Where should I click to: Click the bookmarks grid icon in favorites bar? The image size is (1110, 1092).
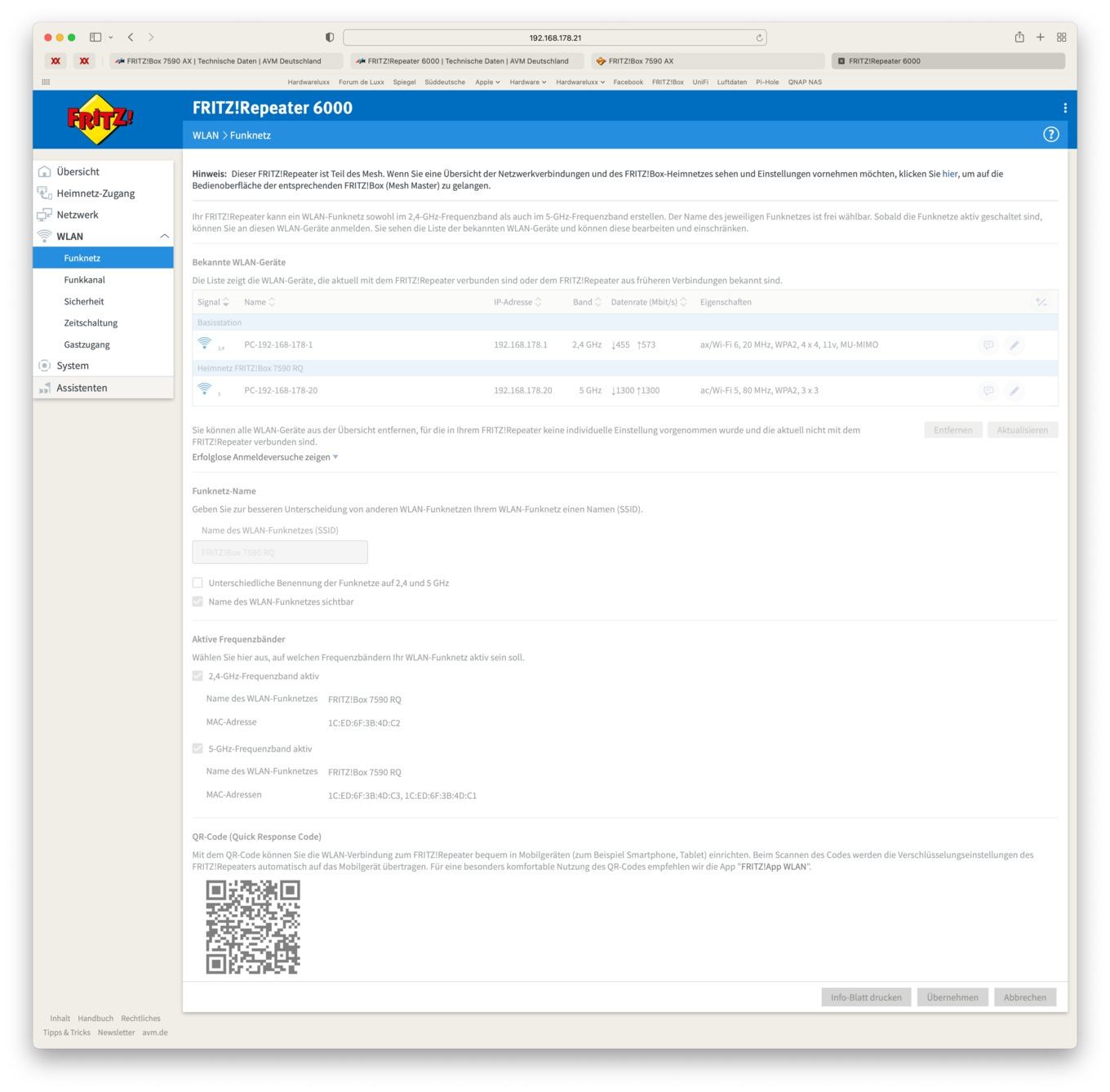pos(46,82)
